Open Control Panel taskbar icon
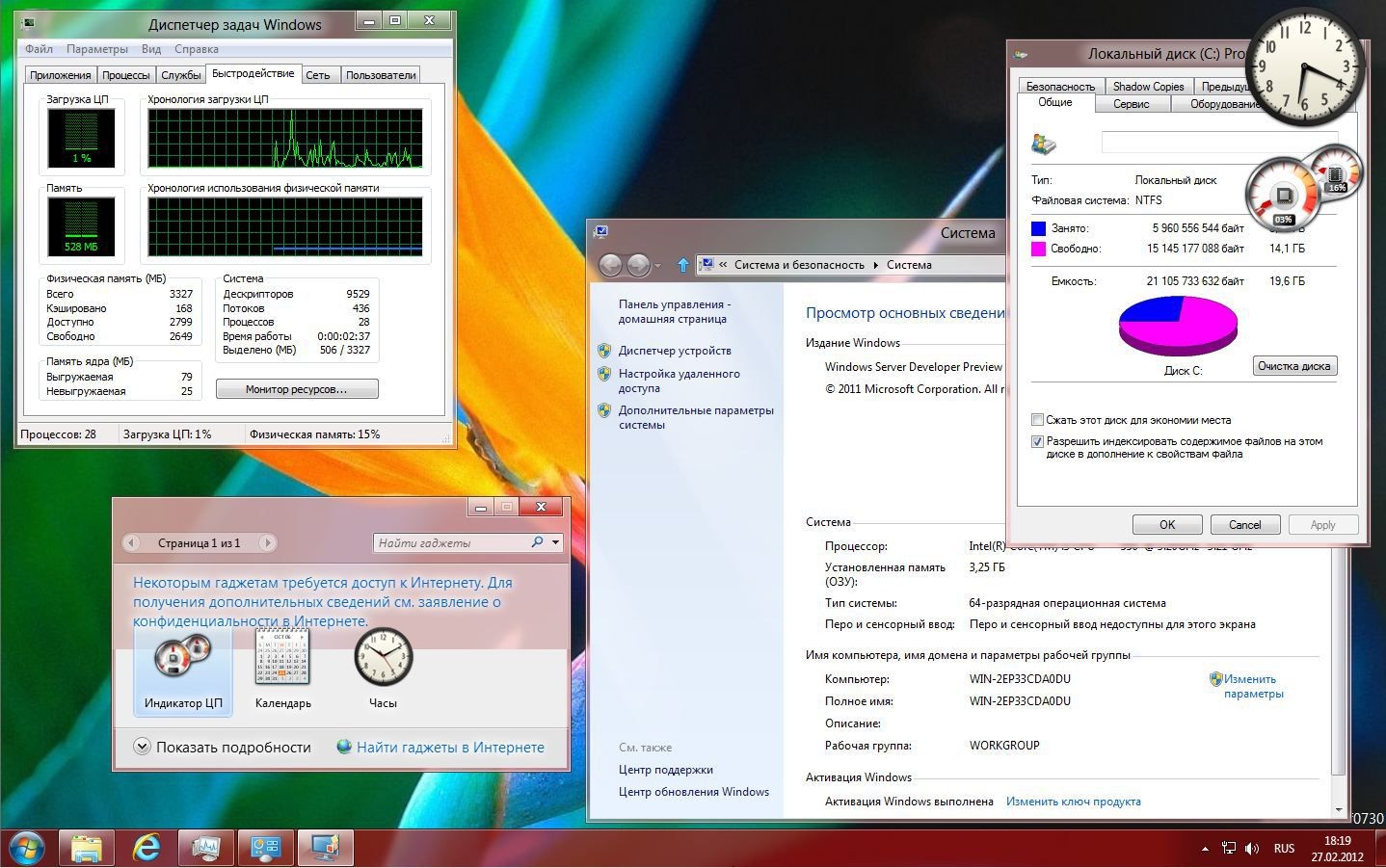Viewport: 1386px width, 868px height. (x=266, y=849)
